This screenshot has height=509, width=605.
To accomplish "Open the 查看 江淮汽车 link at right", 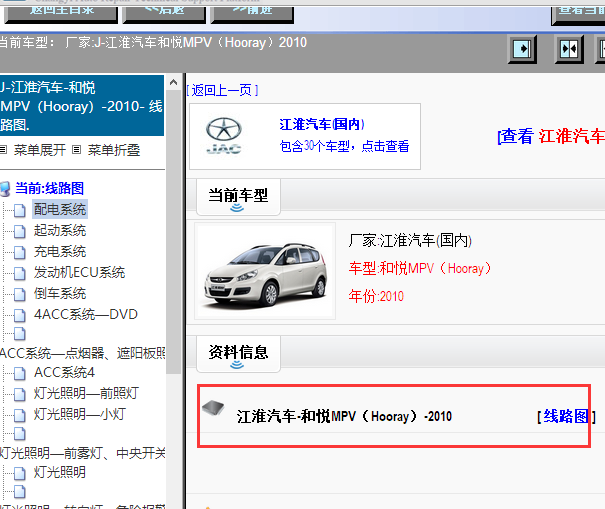I will coord(551,136).
